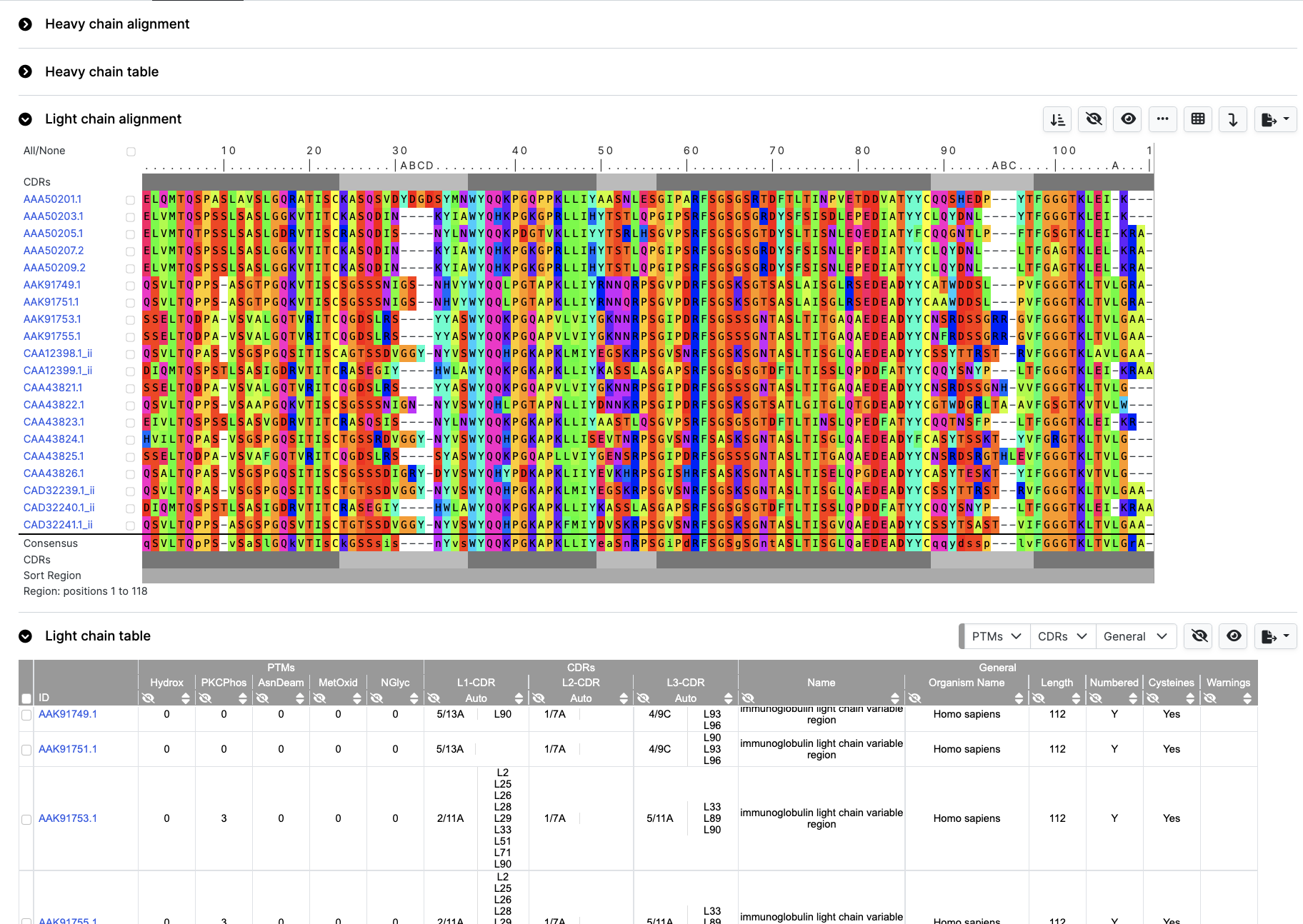This screenshot has width=1303, height=924.
Task: Hide the L3-CDR column via its crossed-eye icon
Action: point(644,698)
